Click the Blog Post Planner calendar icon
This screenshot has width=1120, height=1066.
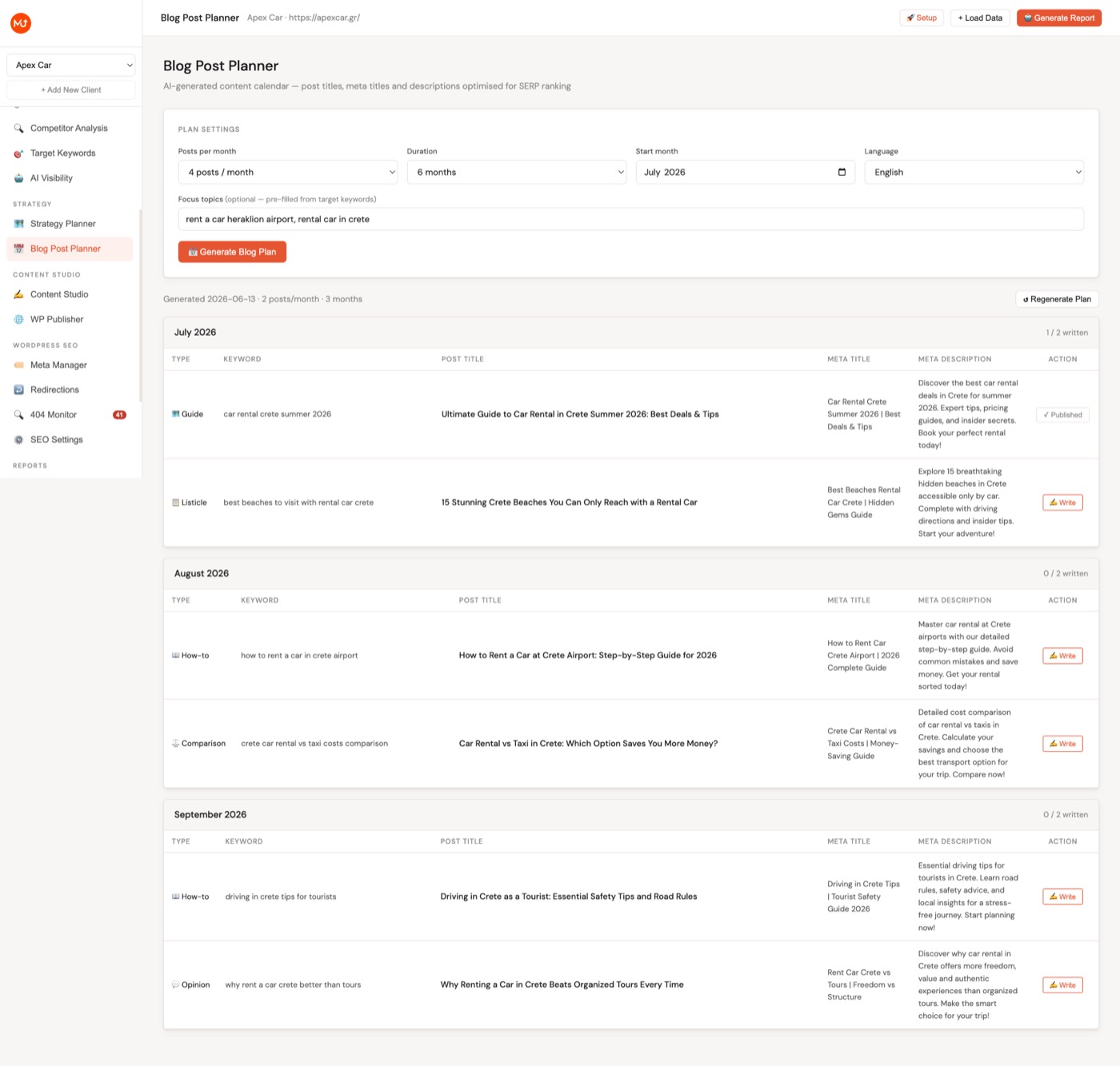[18, 249]
